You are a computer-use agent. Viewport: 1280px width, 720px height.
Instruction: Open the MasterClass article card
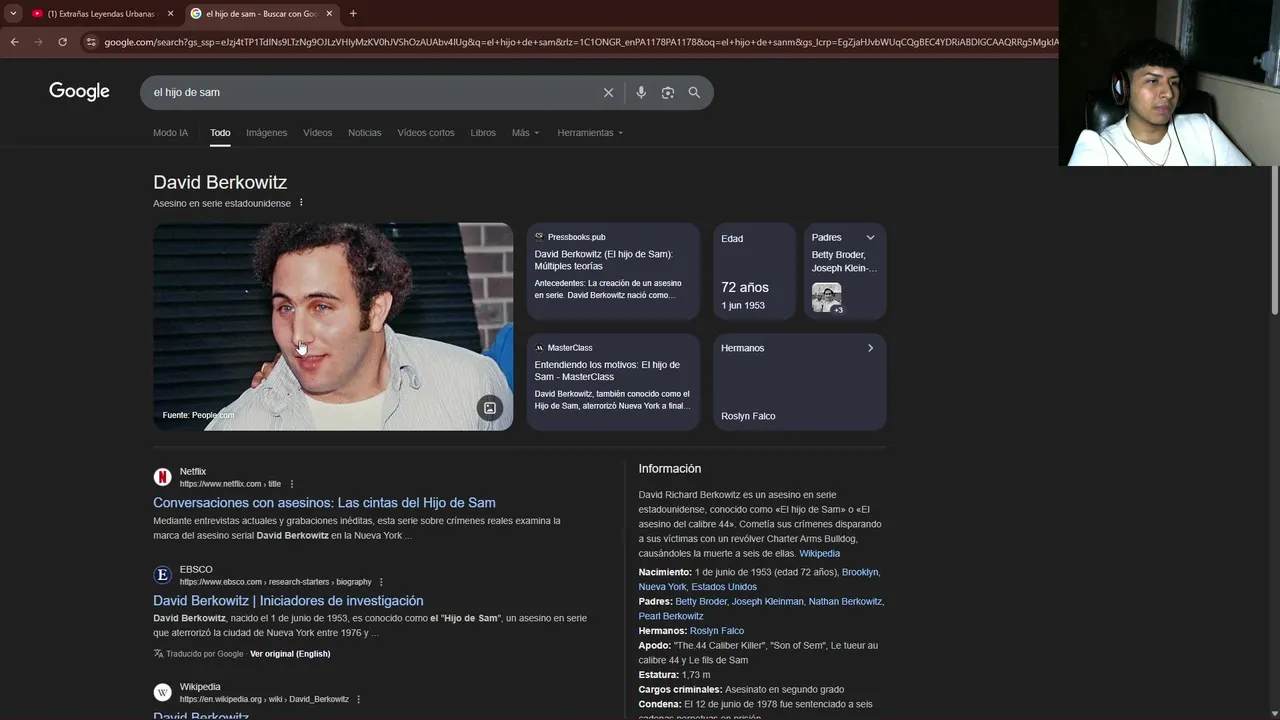coord(613,381)
